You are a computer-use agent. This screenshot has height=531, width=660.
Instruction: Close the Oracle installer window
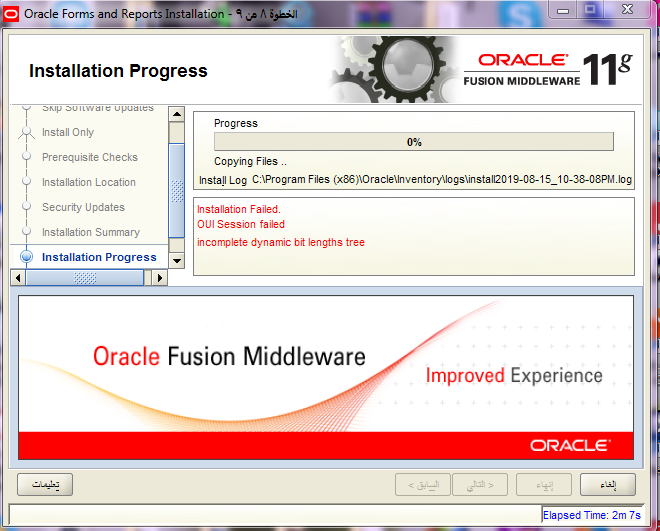(627, 10)
